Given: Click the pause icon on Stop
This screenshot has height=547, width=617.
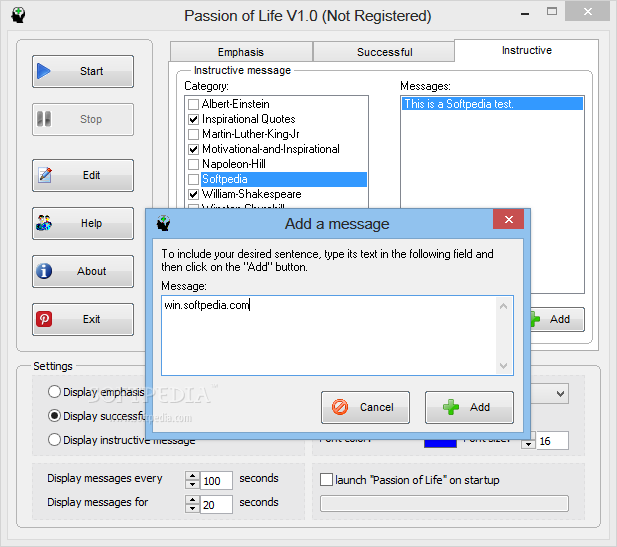Looking at the screenshot, I should (44, 119).
